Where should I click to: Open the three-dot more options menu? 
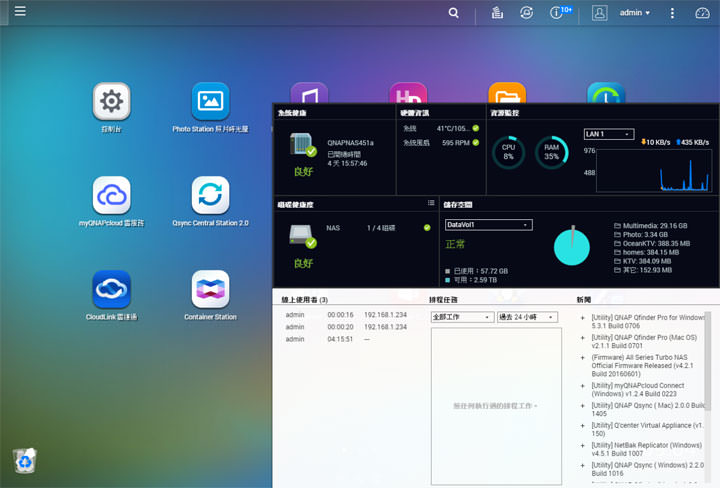pyautogui.click(x=672, y=13)
